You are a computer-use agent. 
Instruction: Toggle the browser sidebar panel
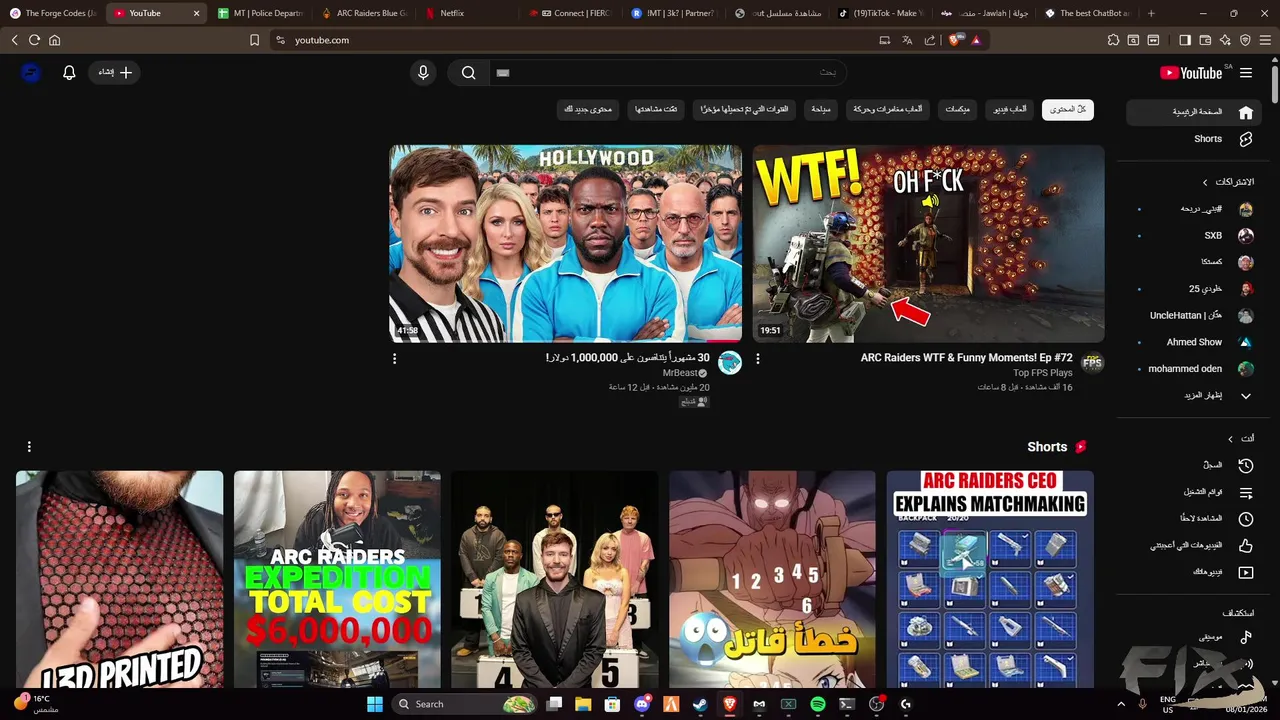coord(1185,40)
